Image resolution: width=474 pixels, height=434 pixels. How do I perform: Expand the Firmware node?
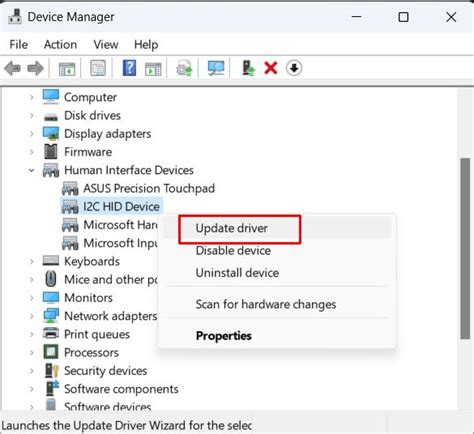tap(32, 152)
